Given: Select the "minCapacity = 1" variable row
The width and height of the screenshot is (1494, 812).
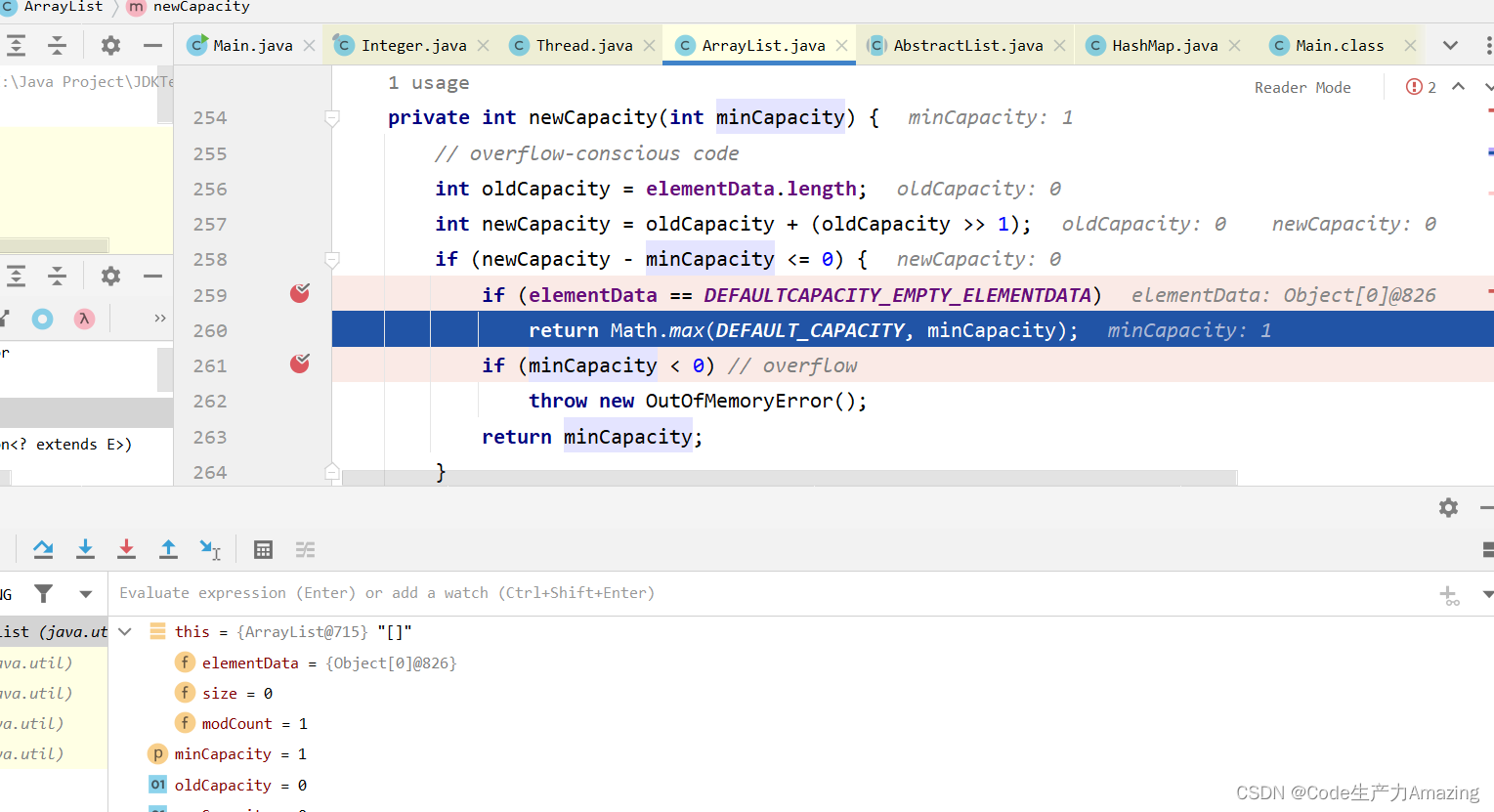Looking at the screenshot, I should pyautogui.click(x=227, y=754).
